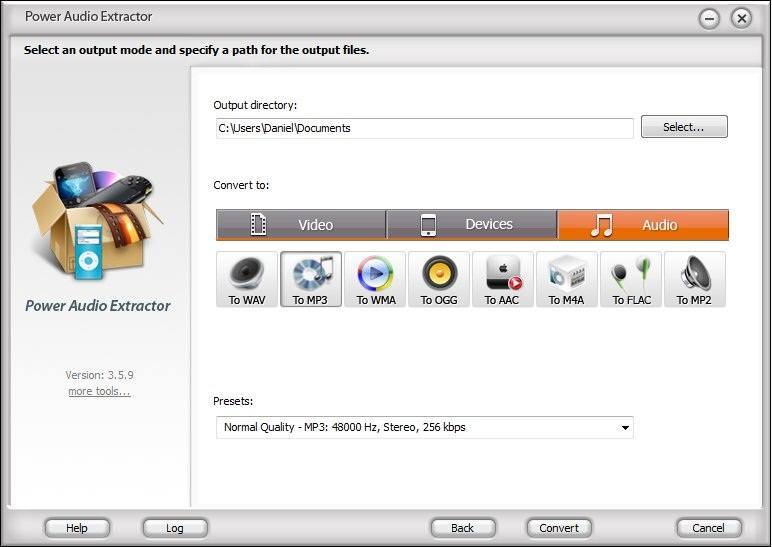Switch to the Audio tab

coord(643,225)
